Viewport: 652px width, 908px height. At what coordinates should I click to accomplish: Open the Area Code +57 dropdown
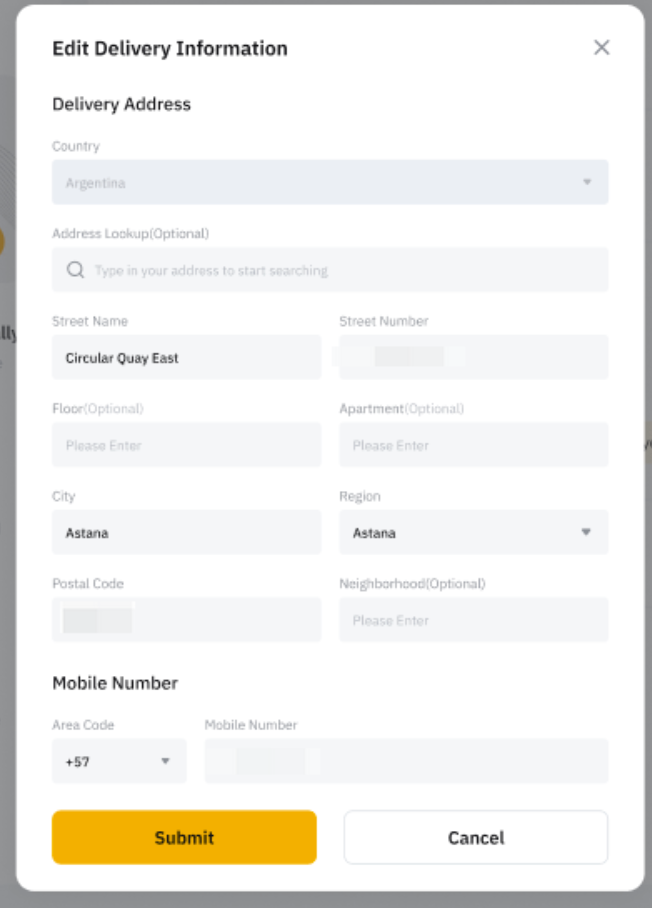pos(118,761)
